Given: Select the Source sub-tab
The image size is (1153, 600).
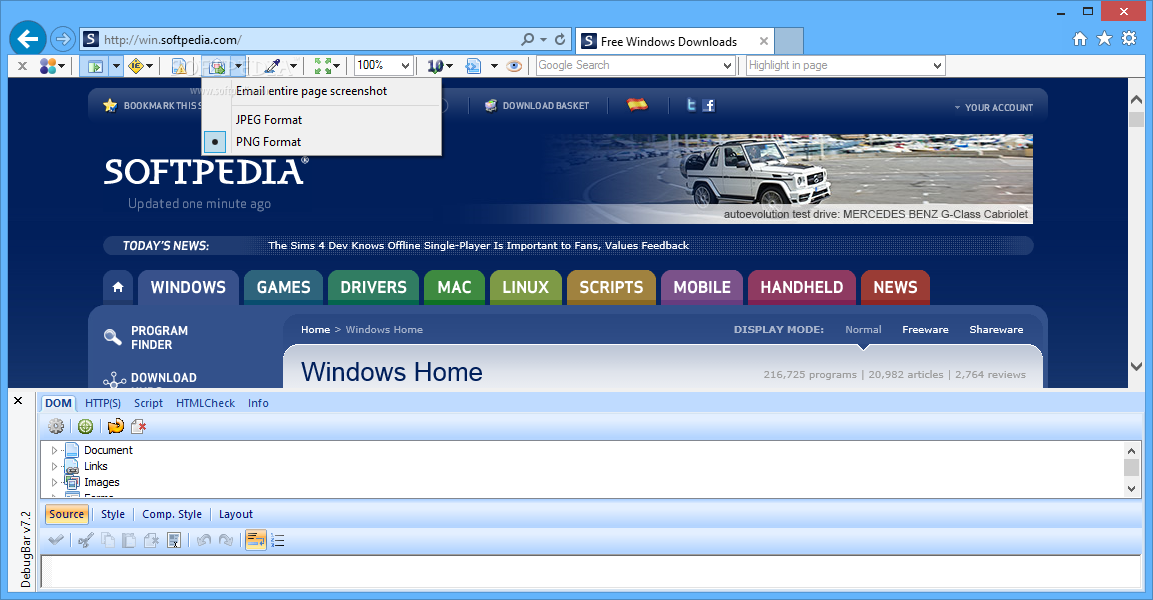Looking at the screenshot, I should coord(67,514).
